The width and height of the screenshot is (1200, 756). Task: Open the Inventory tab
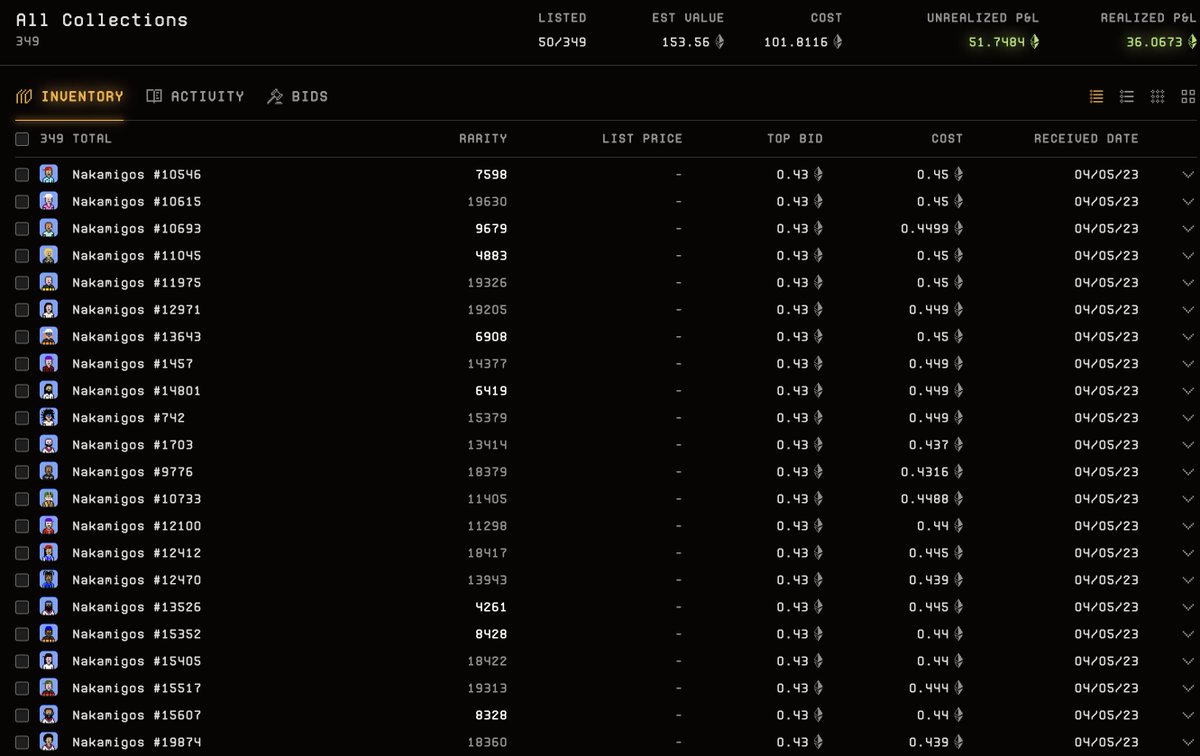[x=70, y=97]
